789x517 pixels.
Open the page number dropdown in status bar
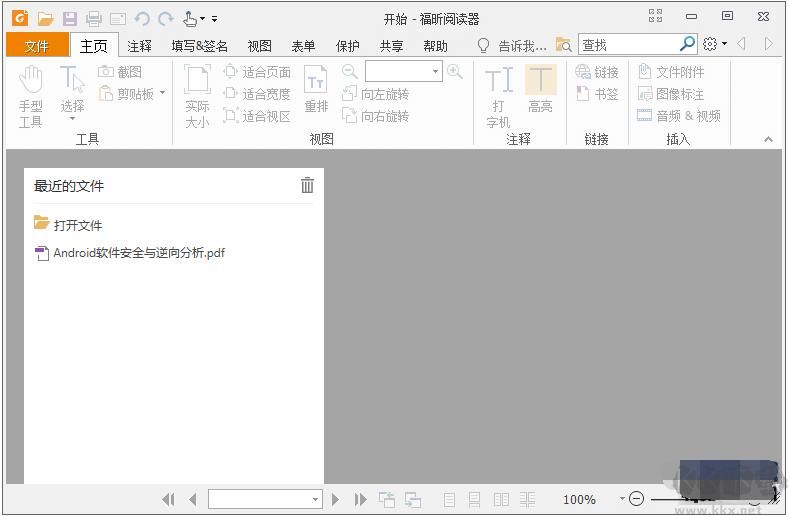[x=315, y=499]
